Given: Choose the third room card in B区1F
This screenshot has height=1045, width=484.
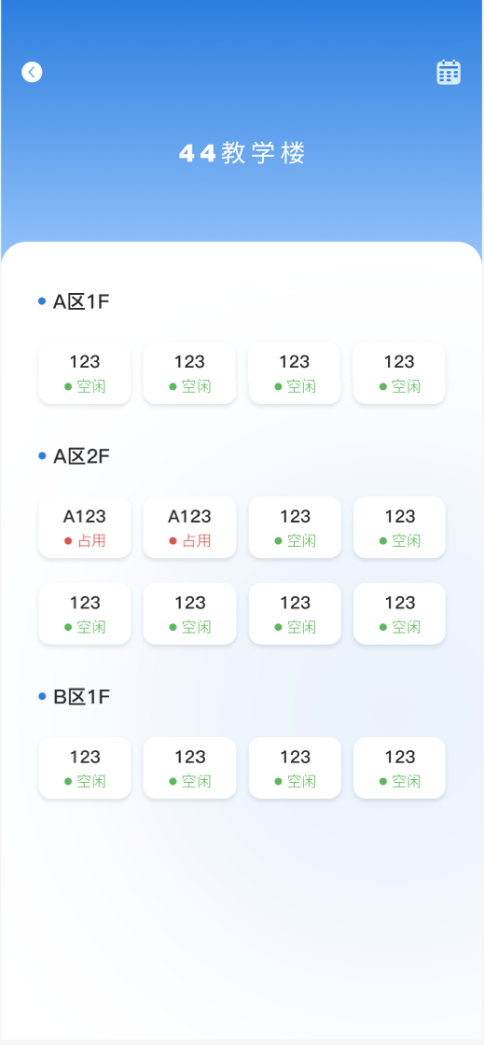Looking at the screenshot, I should pyautogui.click(x=295, y=768).
